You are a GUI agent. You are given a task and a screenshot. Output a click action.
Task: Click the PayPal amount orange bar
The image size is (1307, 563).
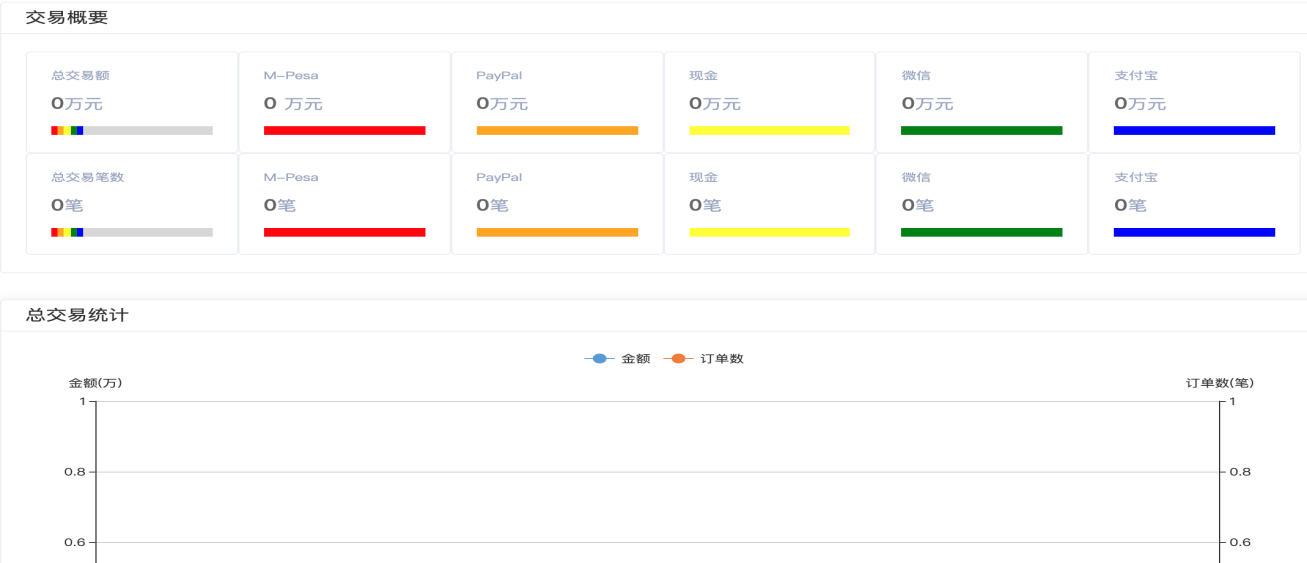[557, 130]
